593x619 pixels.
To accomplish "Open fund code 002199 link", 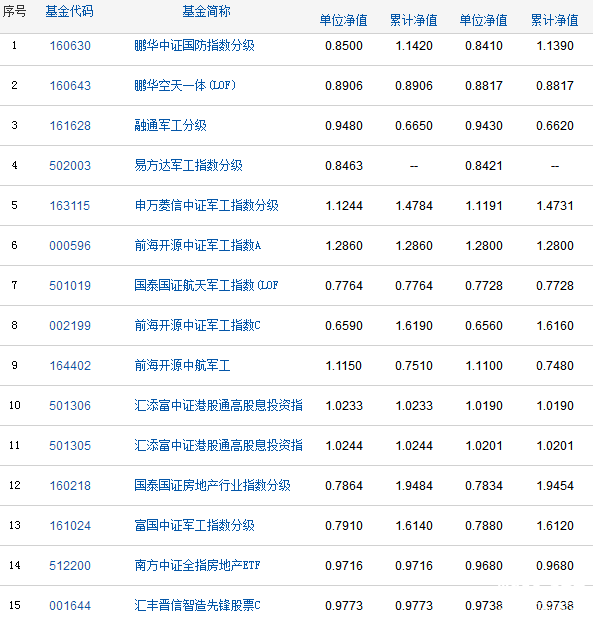I will point(70,326).
